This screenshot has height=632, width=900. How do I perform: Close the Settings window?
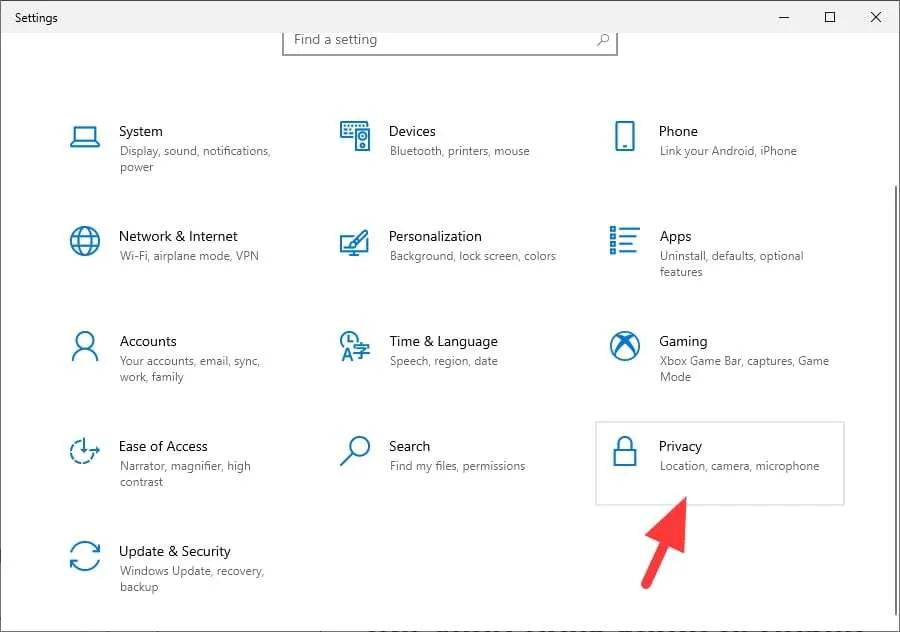pyautogui.click(x=876, y=17)
